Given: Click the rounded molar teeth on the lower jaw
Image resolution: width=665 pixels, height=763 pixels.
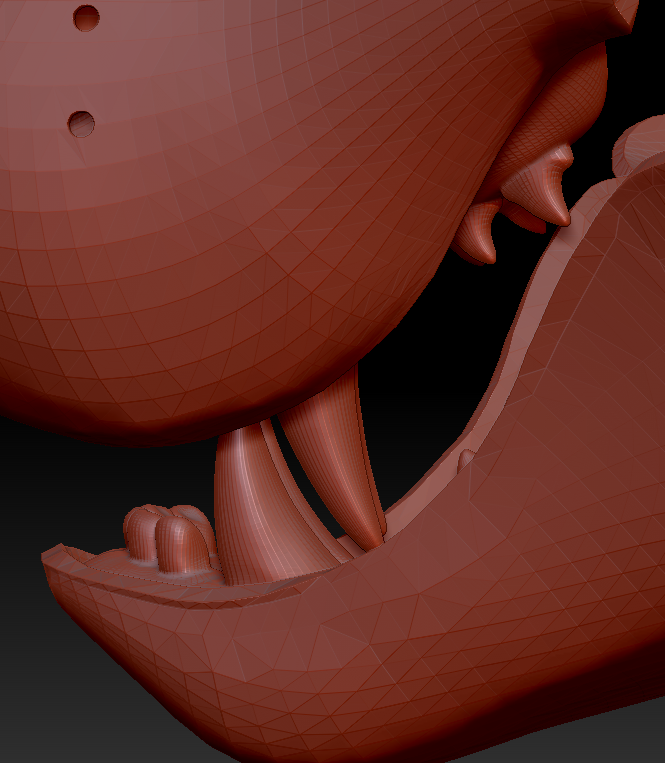Looking at the screenshot, I should coord(169,539).
